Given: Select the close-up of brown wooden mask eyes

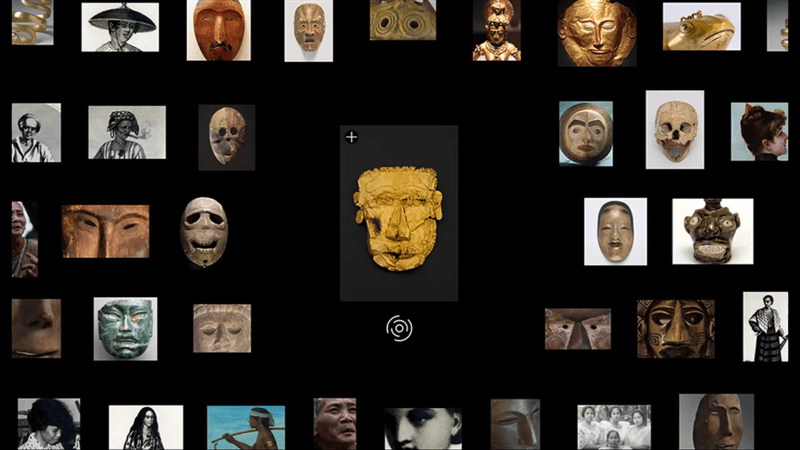Looking at the screenshot, I should coord(106,231).
